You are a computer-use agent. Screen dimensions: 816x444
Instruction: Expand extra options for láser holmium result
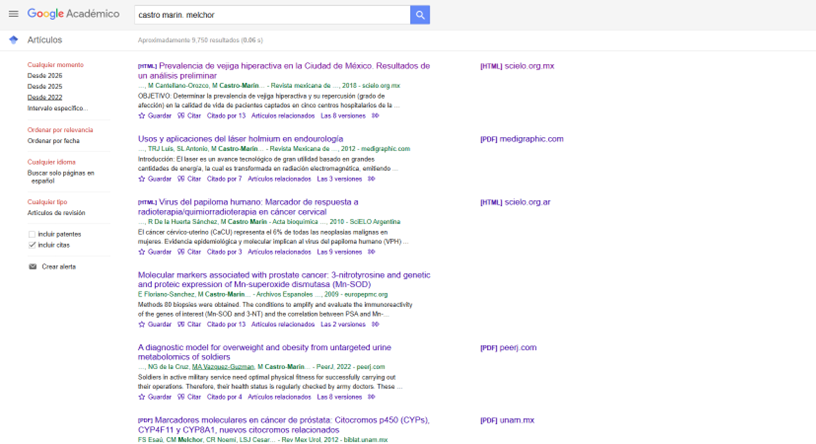pyautogui.click(x=372, y=179)
